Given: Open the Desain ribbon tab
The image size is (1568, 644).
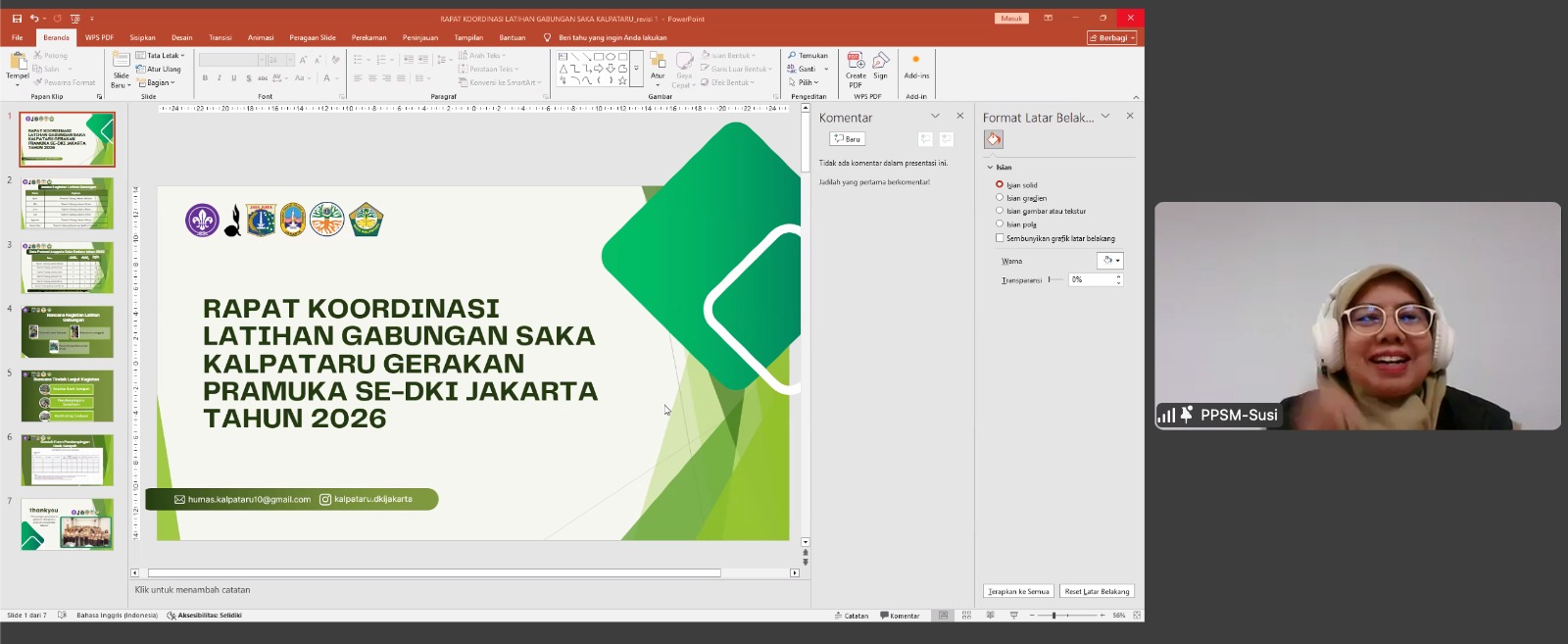Looking at the screenshot, I should (x=181, y=37).
